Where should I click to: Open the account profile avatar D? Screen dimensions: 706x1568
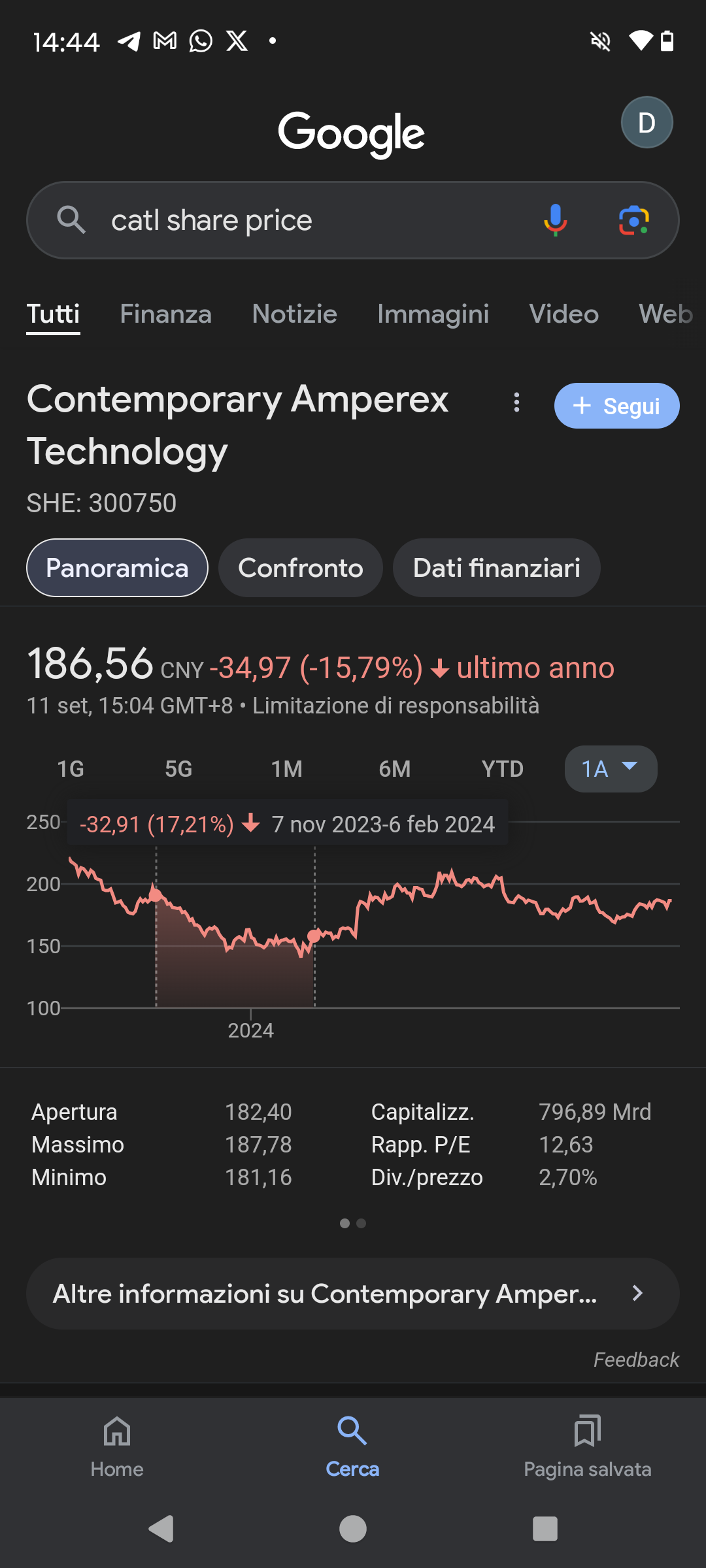click(x=647, y=122)
